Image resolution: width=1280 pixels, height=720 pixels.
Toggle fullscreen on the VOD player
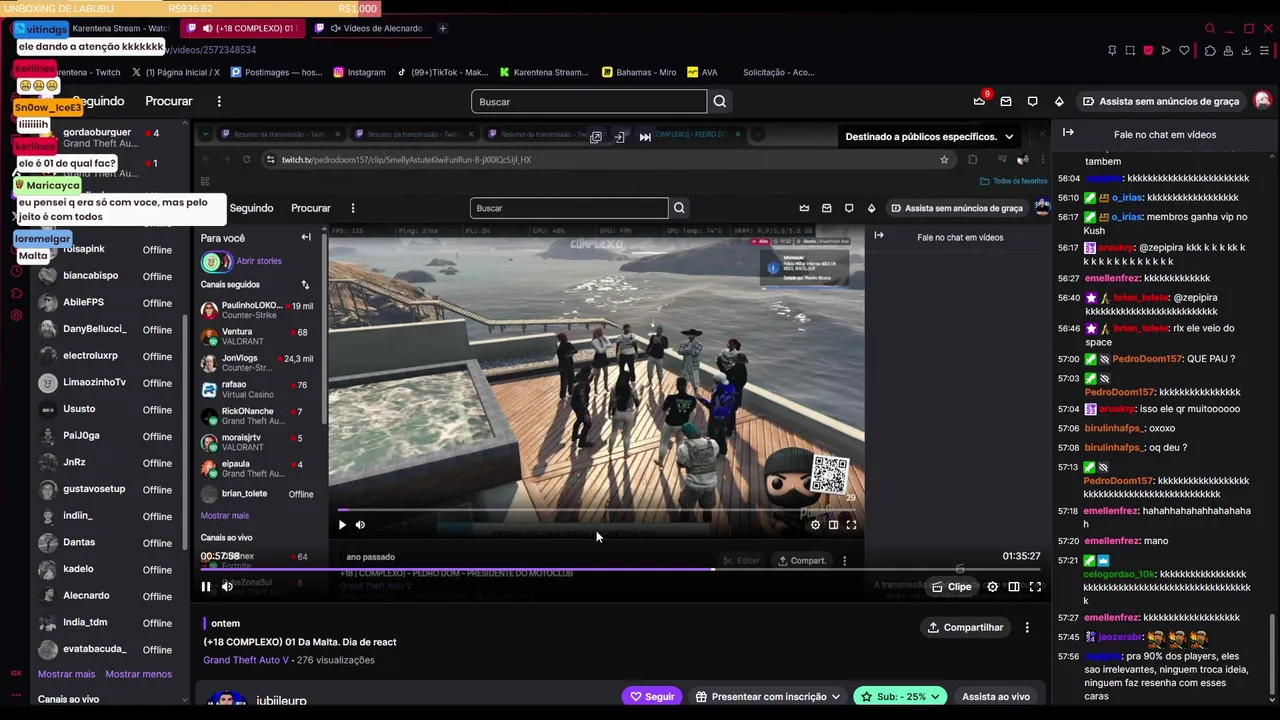click(1035, 587)
